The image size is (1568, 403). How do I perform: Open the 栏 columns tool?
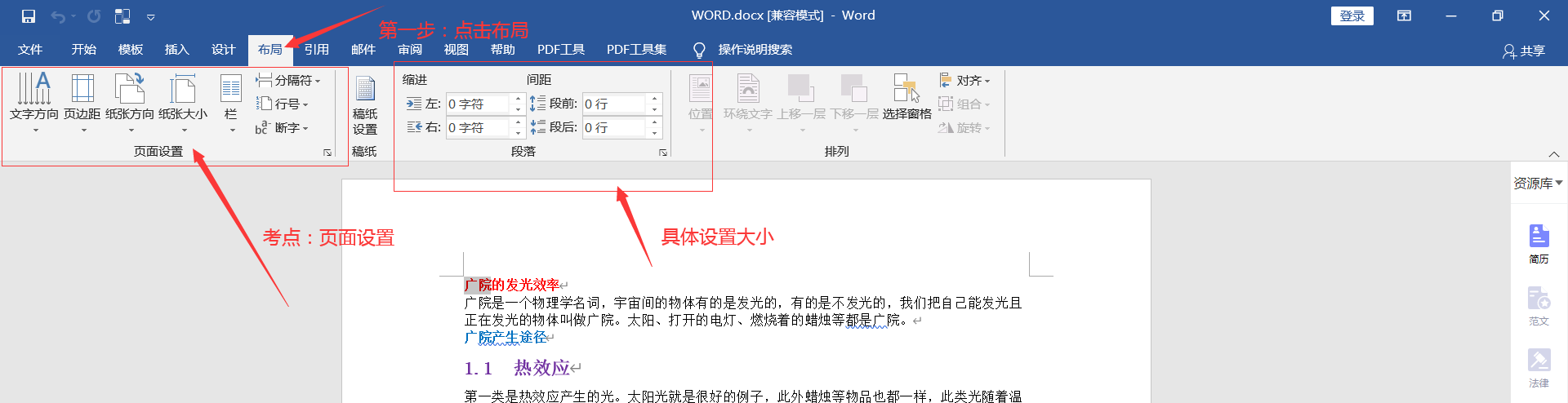click(231, 102)
